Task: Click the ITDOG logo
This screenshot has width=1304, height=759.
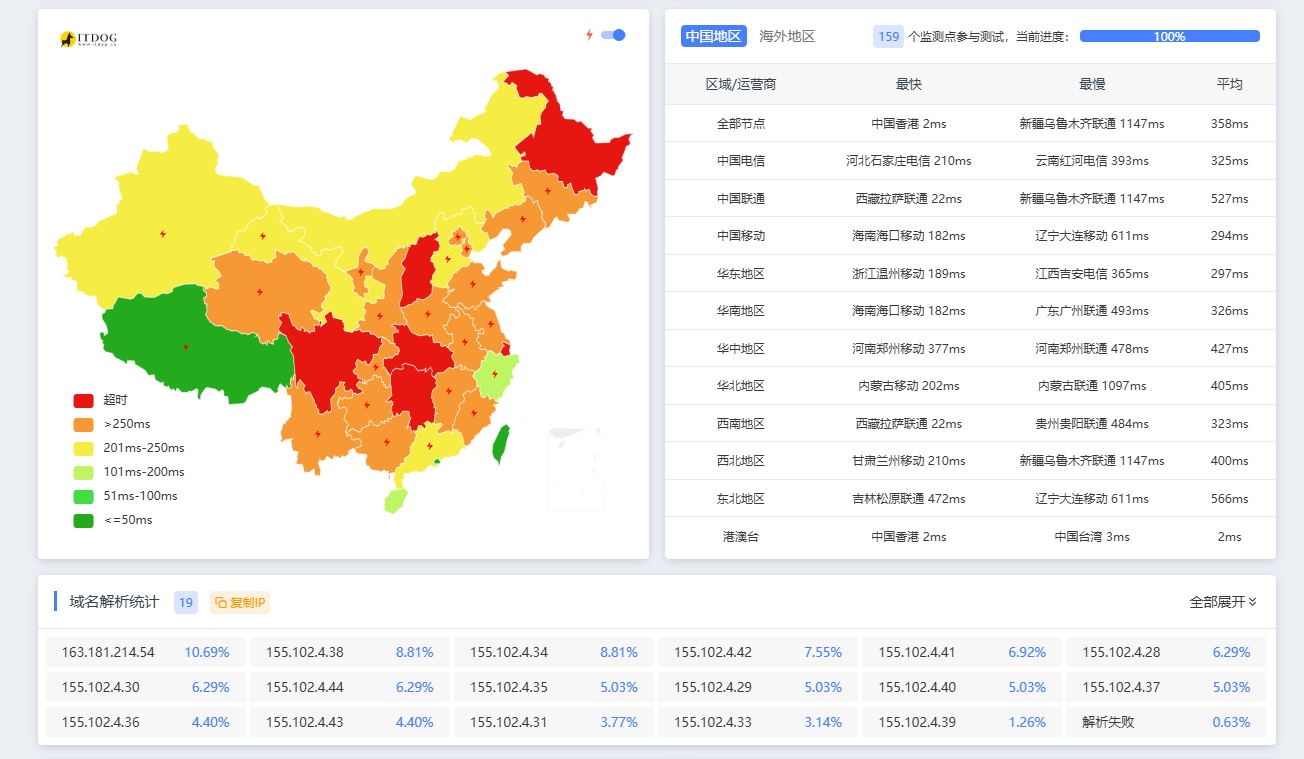Action: (x=88, y=39)
